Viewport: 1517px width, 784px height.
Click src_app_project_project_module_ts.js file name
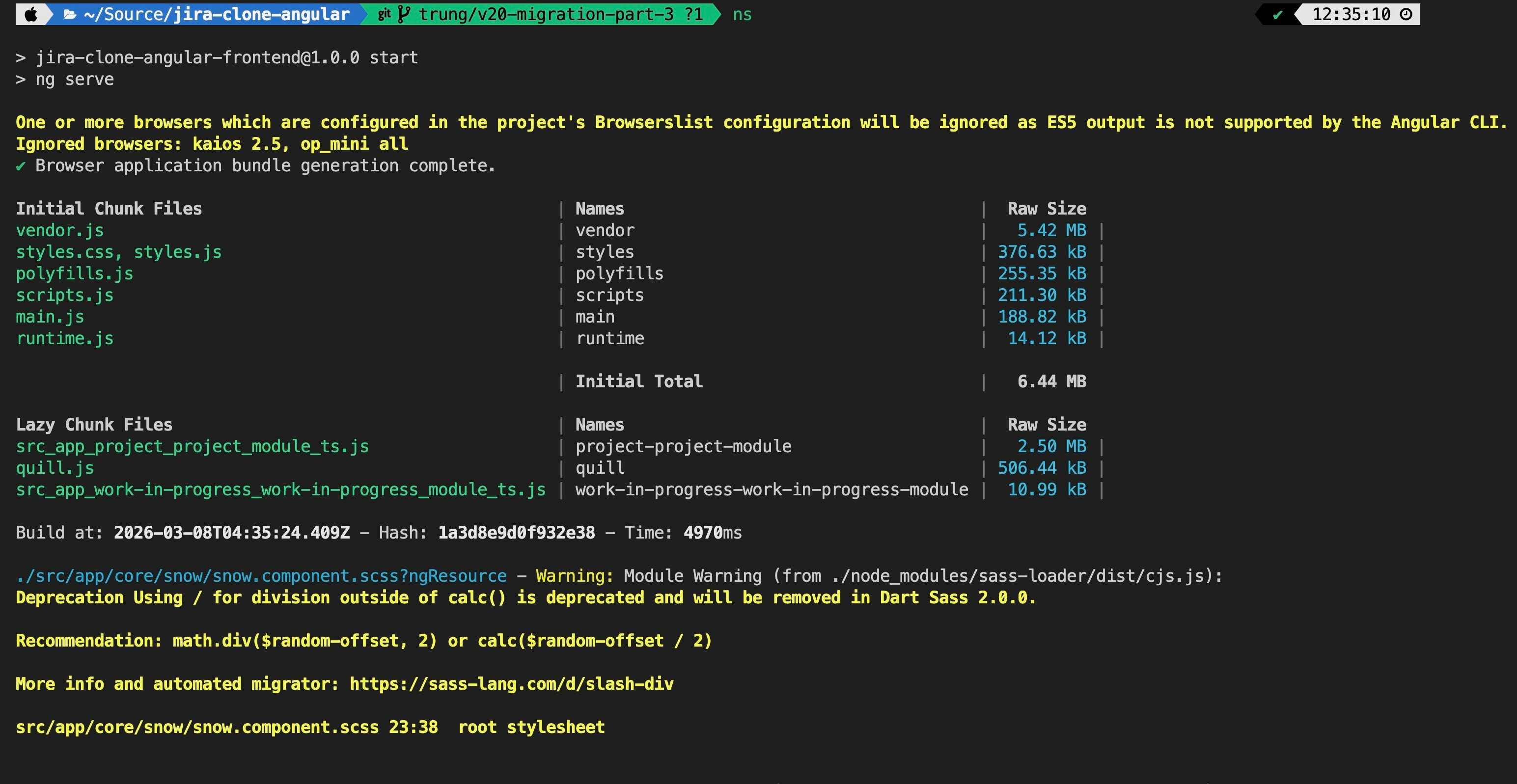pos(192,446)
